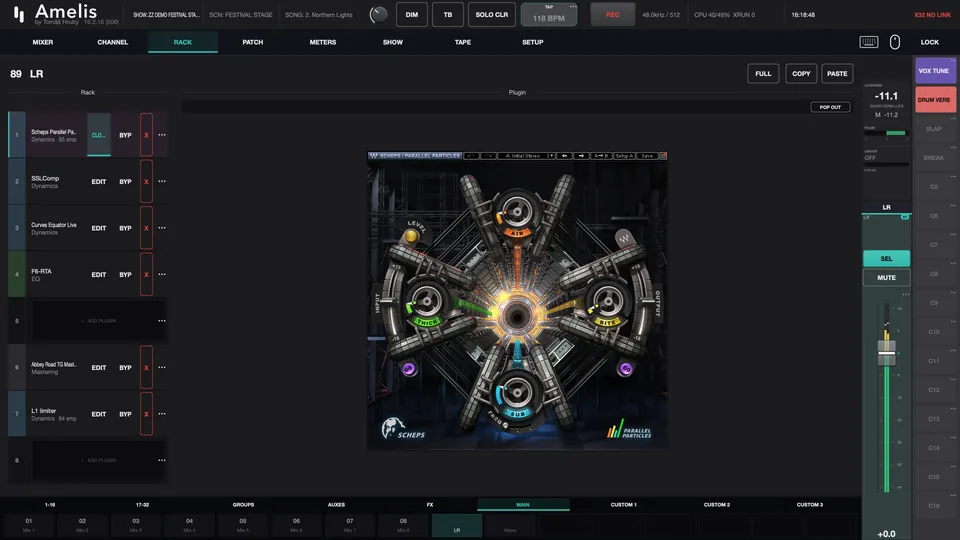This screenshot has width=960, height=540.
Task: Switch to the SHOW tab
Action: [392, 42]
